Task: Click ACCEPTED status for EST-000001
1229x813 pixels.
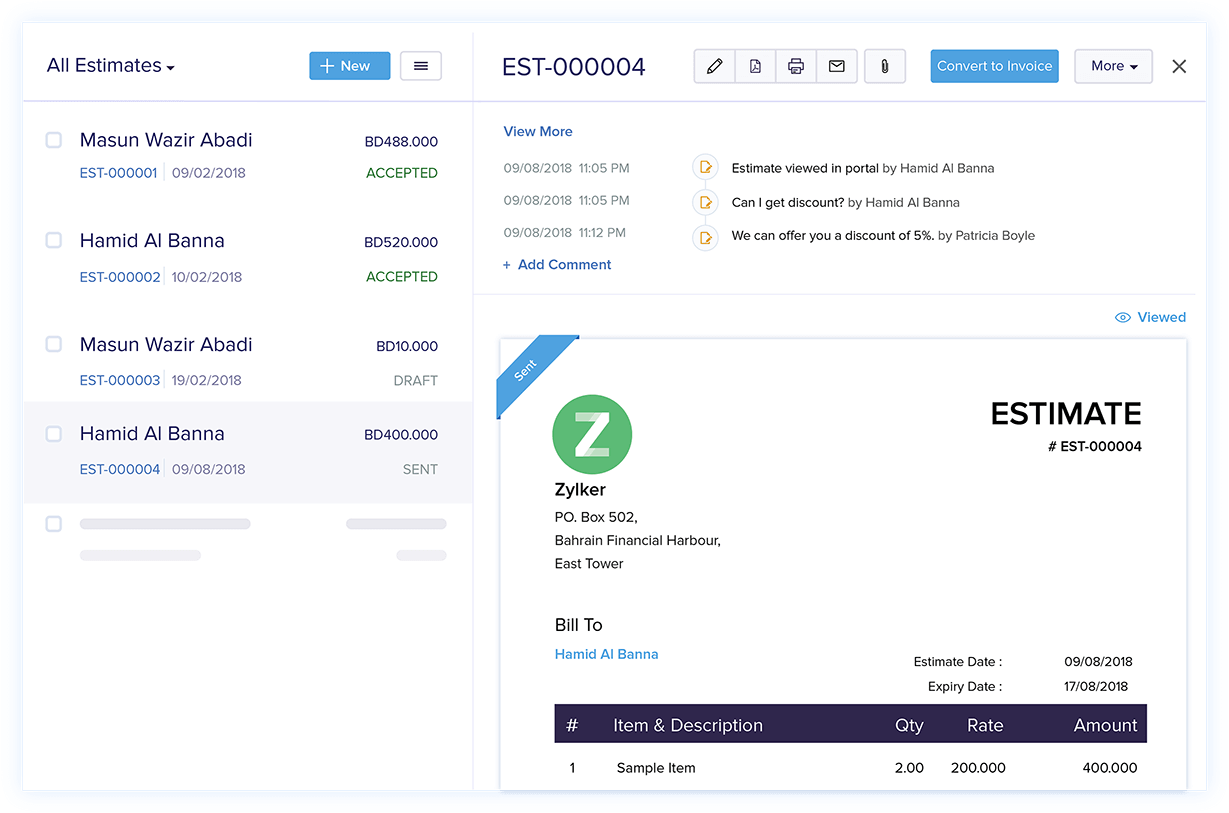Action: pyautogui.click(x=402, y=173)
